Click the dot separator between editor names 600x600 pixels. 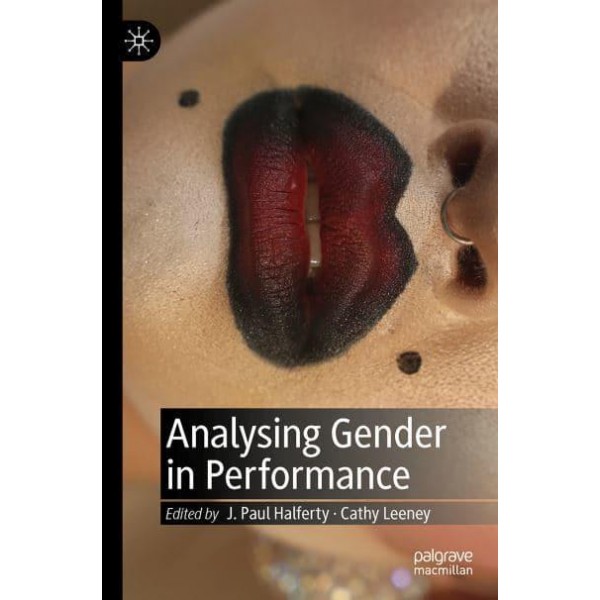coord(335,514)
